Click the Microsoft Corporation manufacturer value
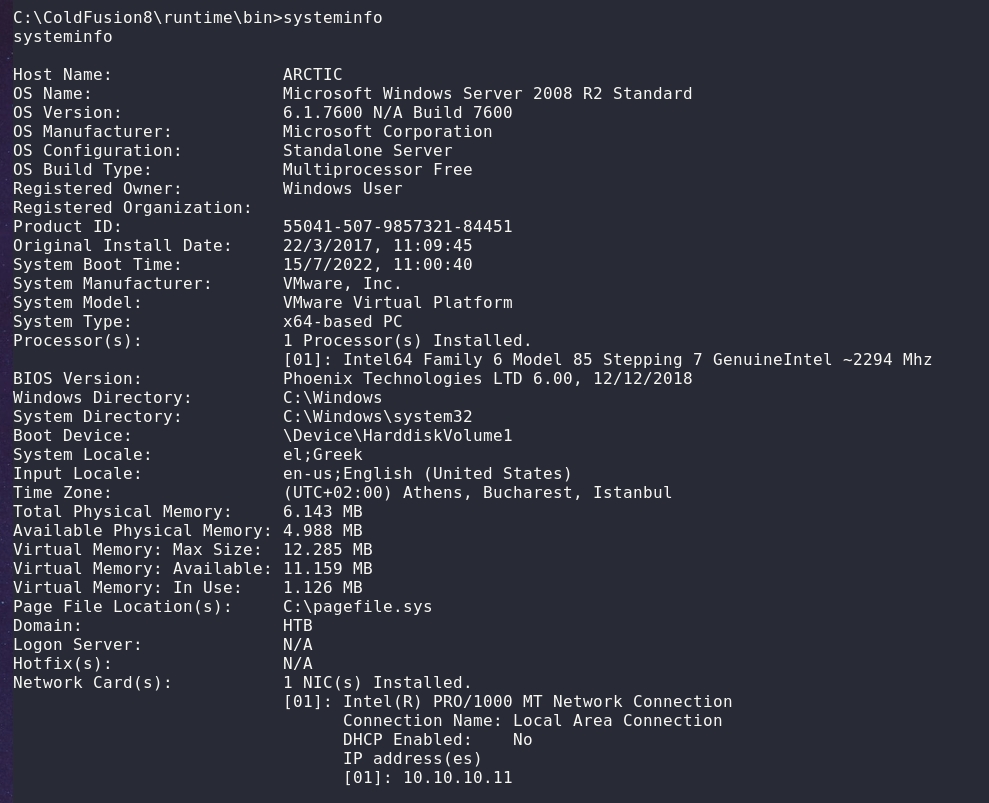 (x=387, y=132)
